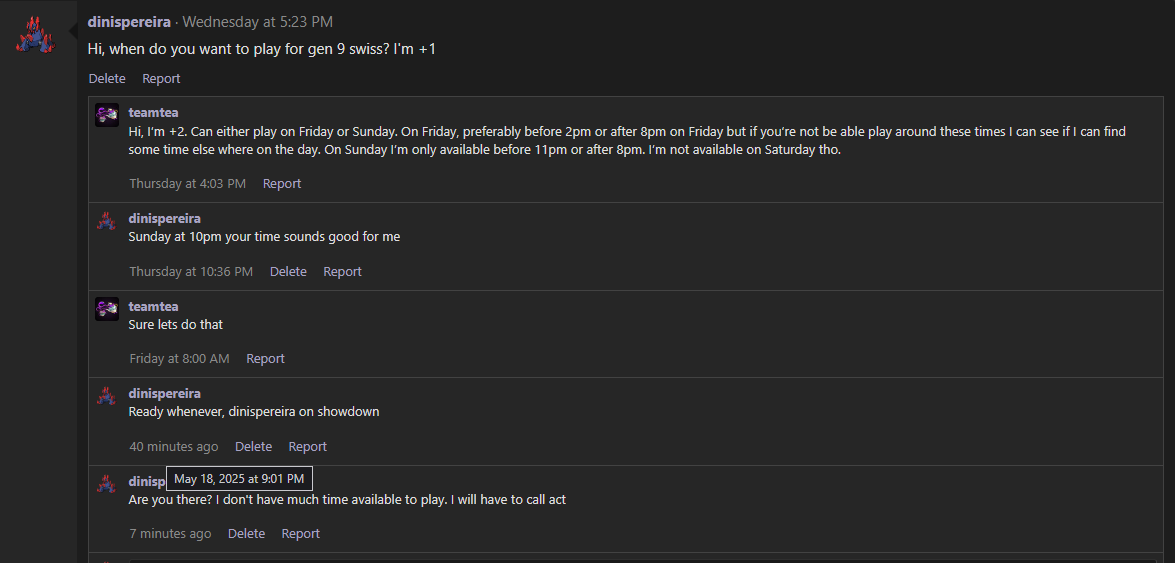Report the comment posted 7 minutes ago
The height and width of the screenshot is (563, 1175).
(x=300, y=534)
